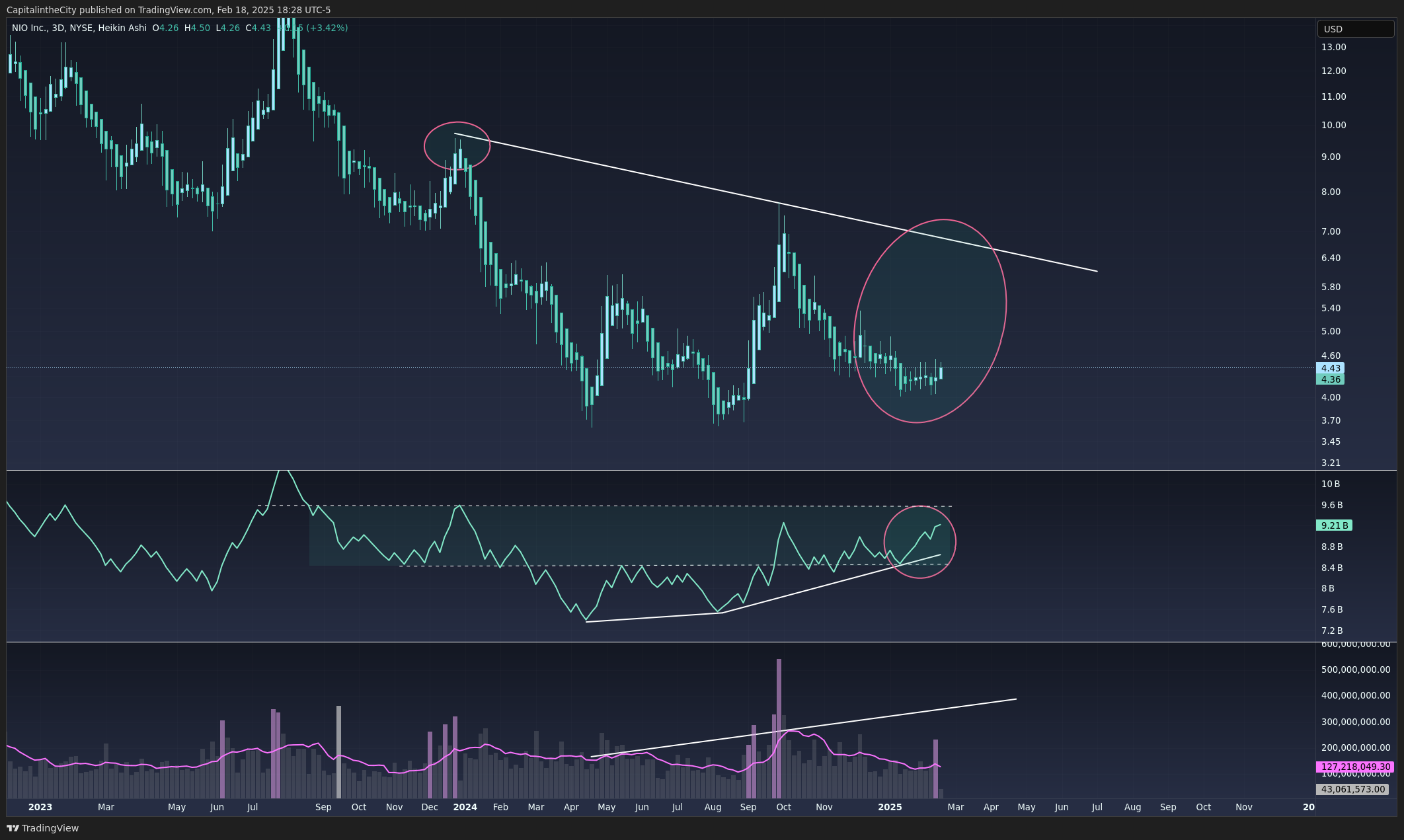Viewport: 1404px width, 840px height.
Task: Click the CapitalintheCity published header text
Action: pyautogui.click(x=169, y=10)
